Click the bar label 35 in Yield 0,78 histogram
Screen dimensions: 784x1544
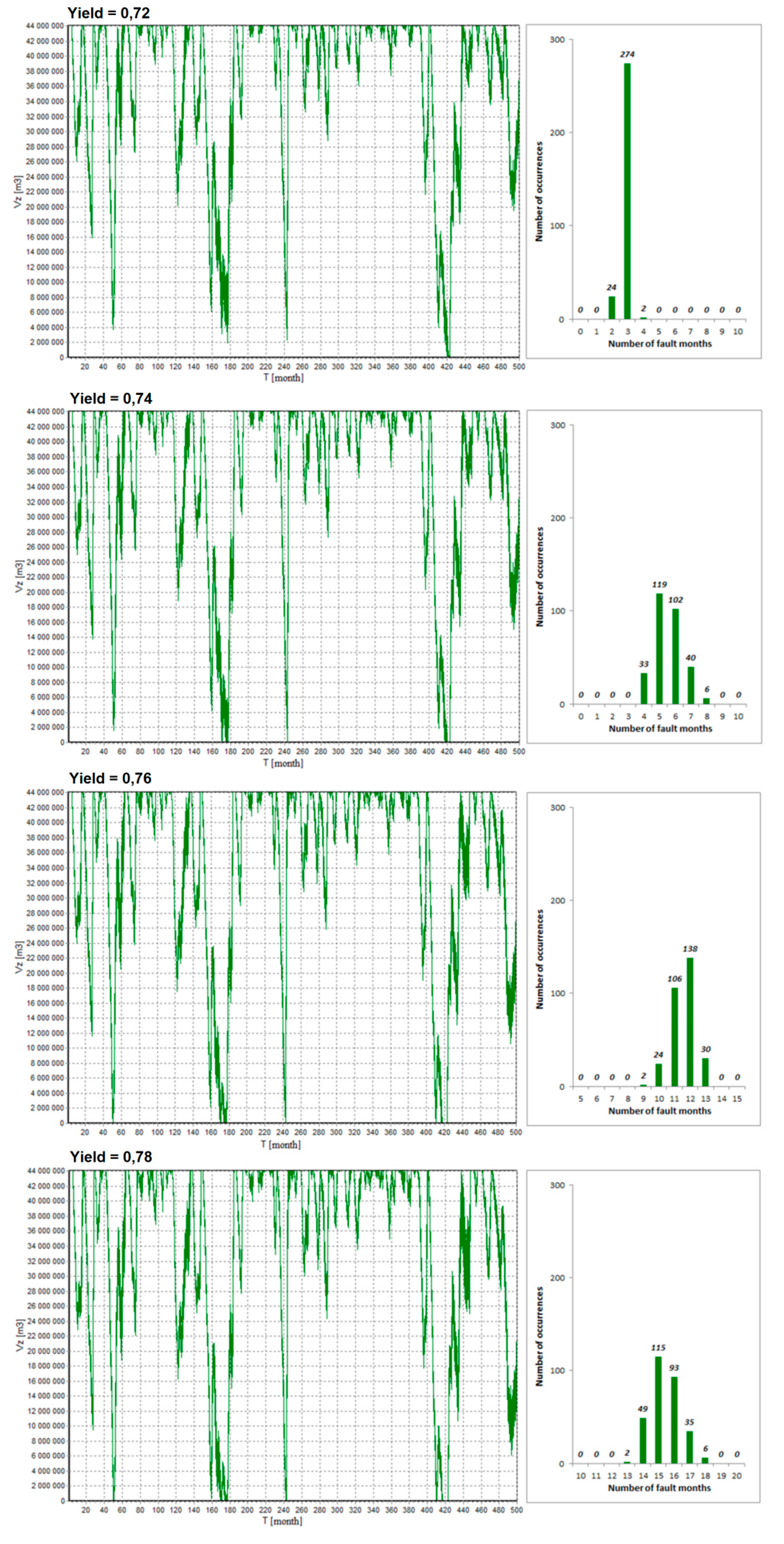689,1422
